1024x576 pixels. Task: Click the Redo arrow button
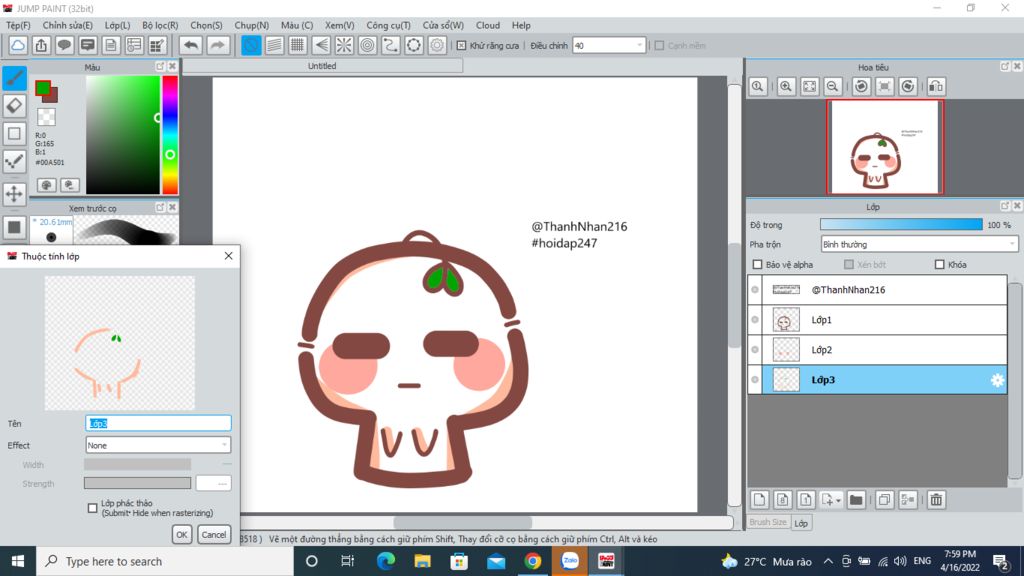tap(217, 45)
